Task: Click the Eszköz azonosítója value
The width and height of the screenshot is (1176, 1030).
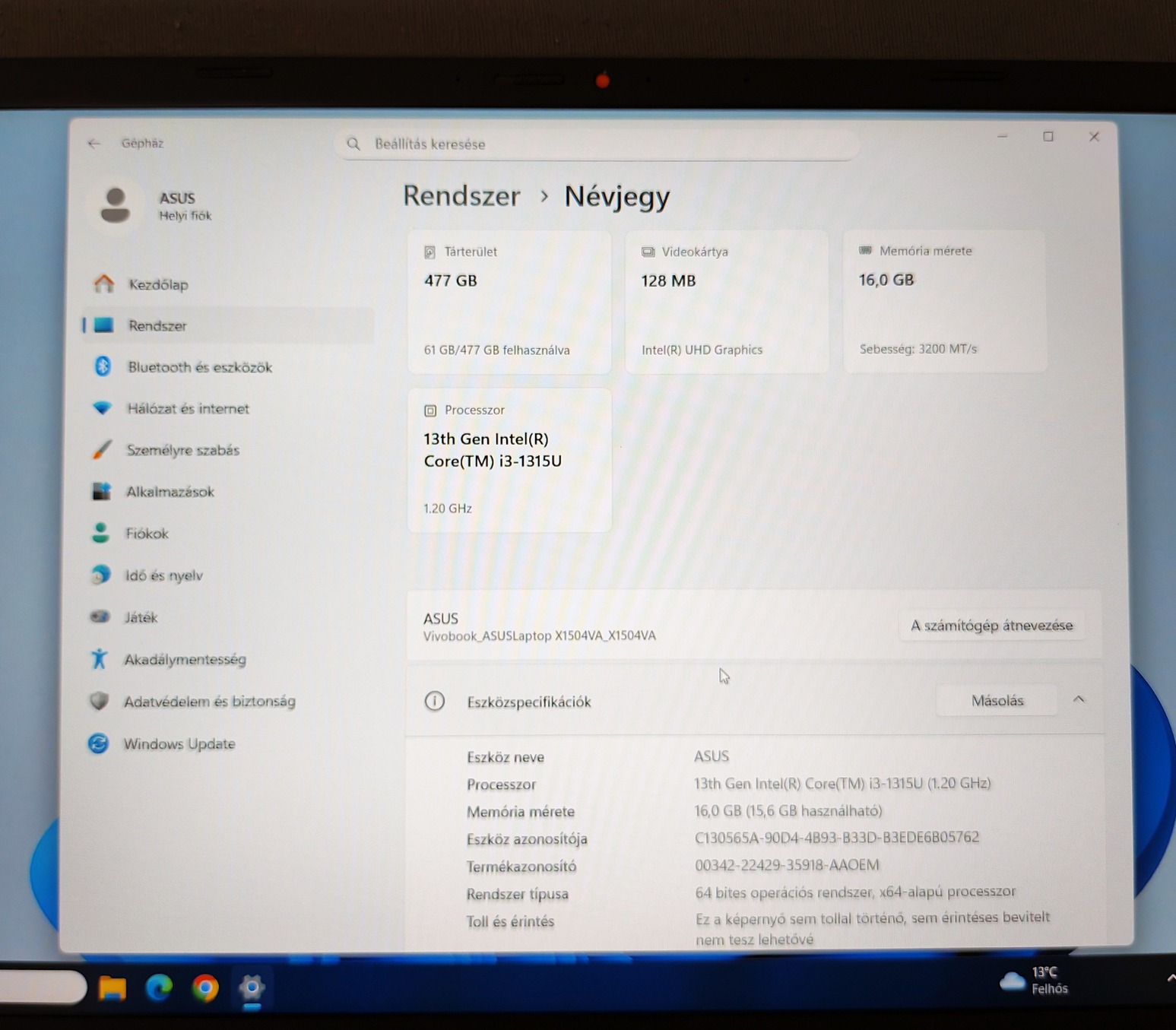Action: [x=837, y=838]
